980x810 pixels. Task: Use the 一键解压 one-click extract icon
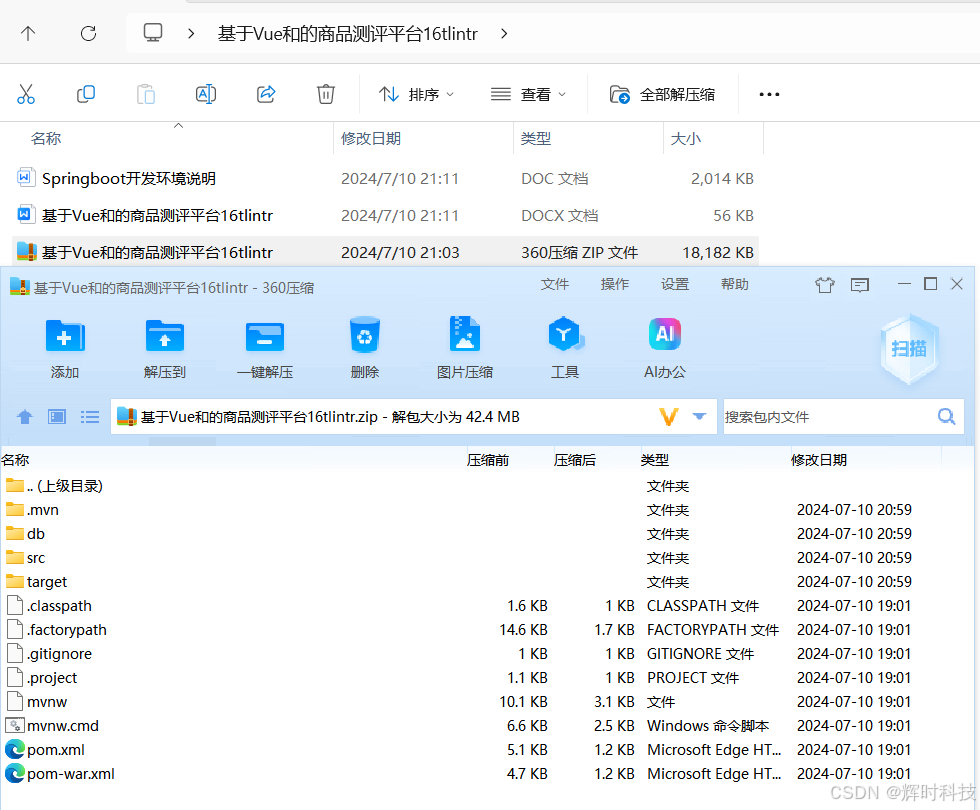click(x=264, y=345)
